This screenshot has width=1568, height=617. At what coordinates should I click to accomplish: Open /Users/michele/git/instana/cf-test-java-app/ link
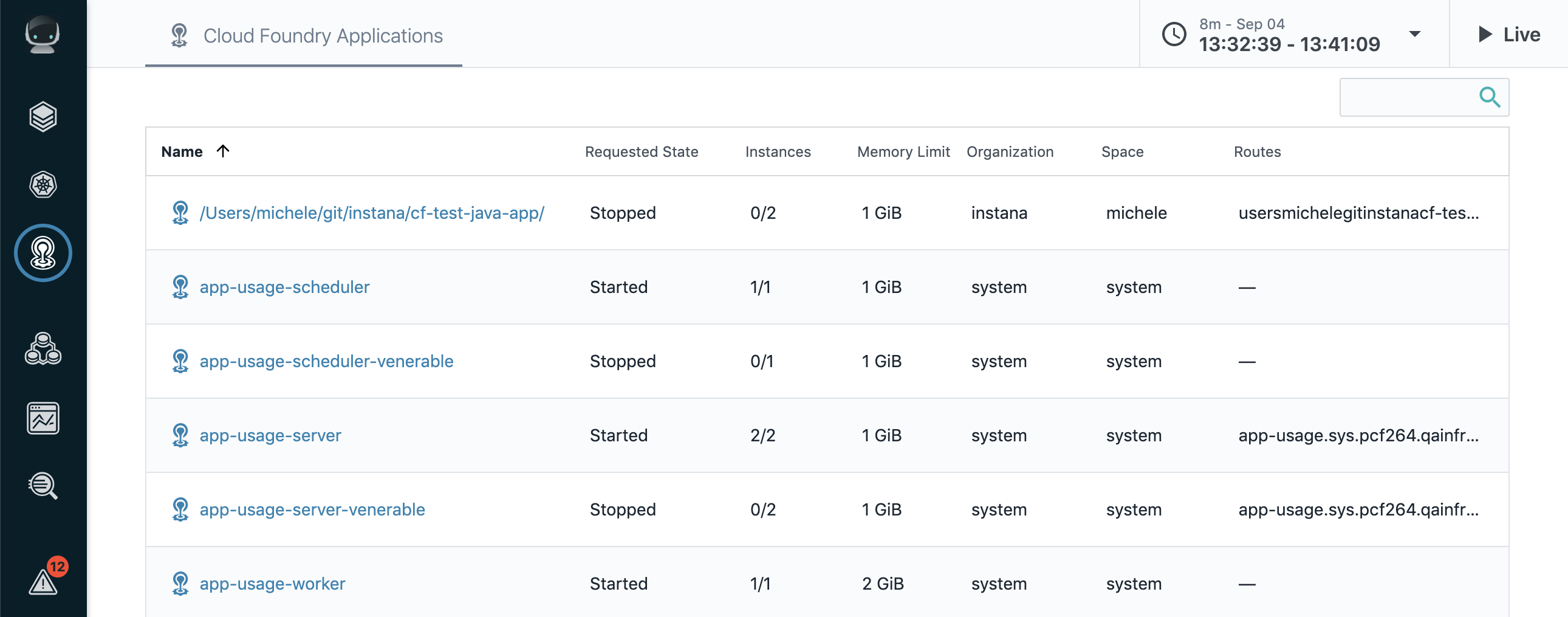[372, 213]
